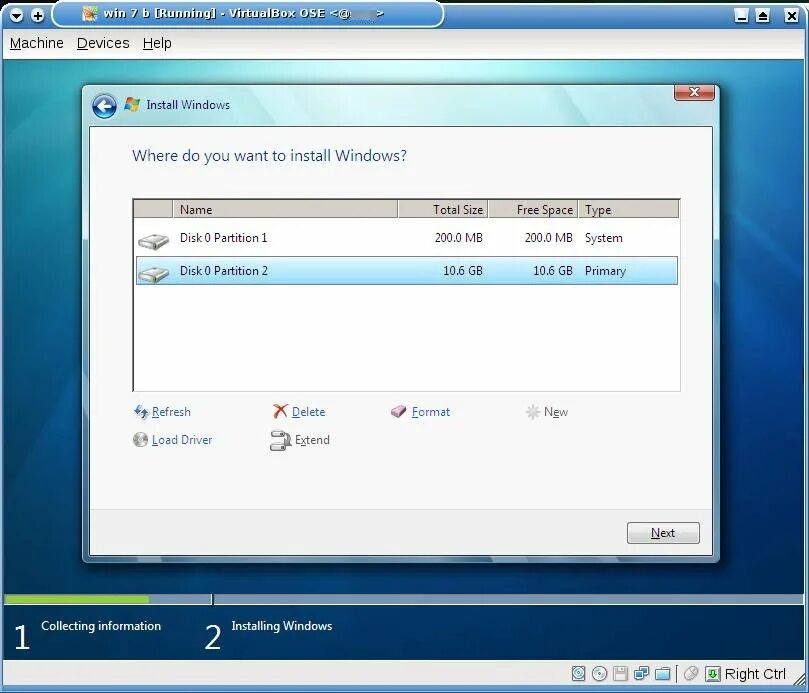The width and height of the screenshot is (809, 693).
Task: Click the hard disk activity status icon
Action: [x=578, y=673]
